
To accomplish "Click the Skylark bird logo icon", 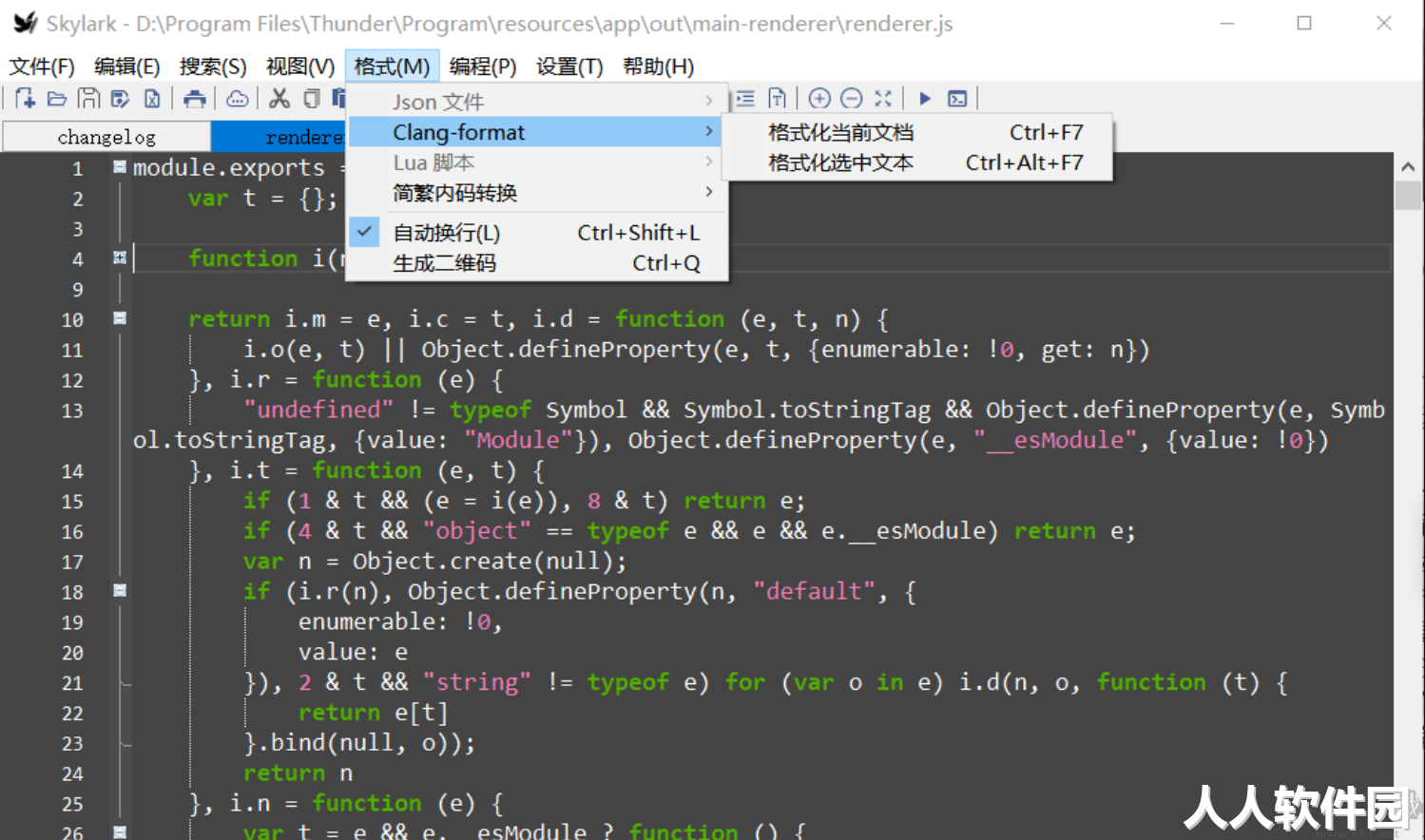I will [x=25, y=23].
